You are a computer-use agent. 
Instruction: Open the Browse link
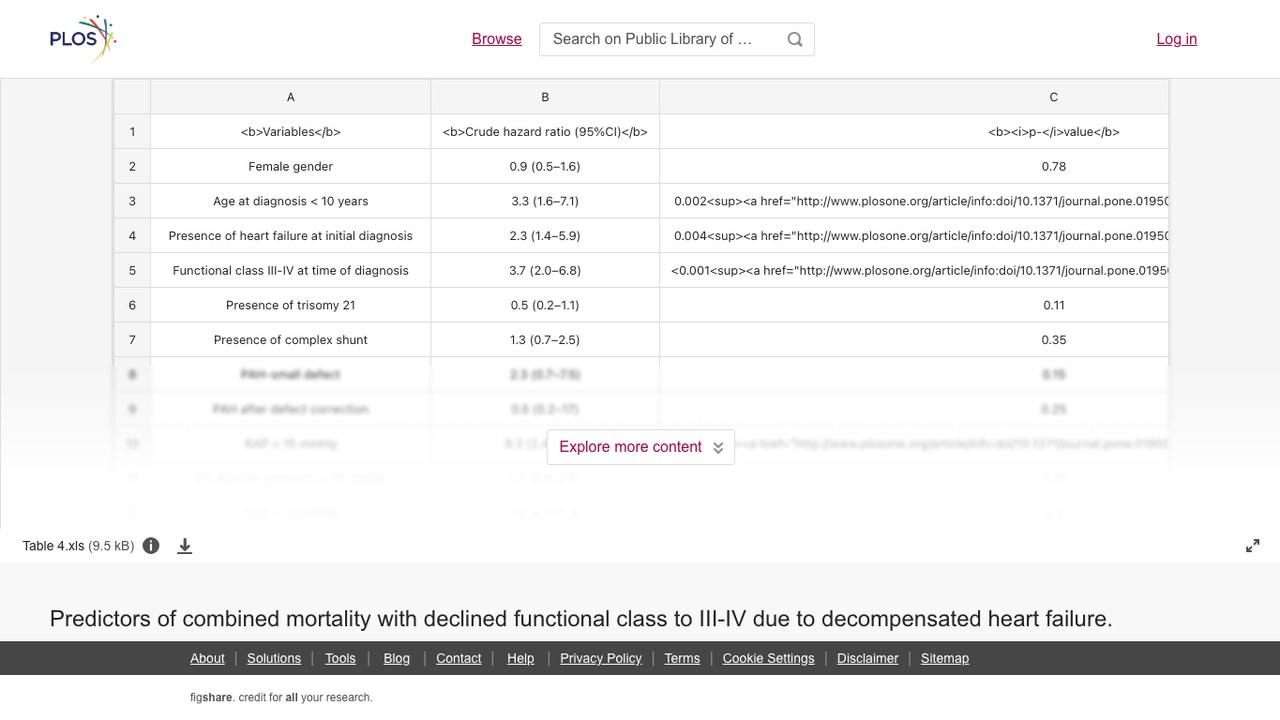click(497, 39)
